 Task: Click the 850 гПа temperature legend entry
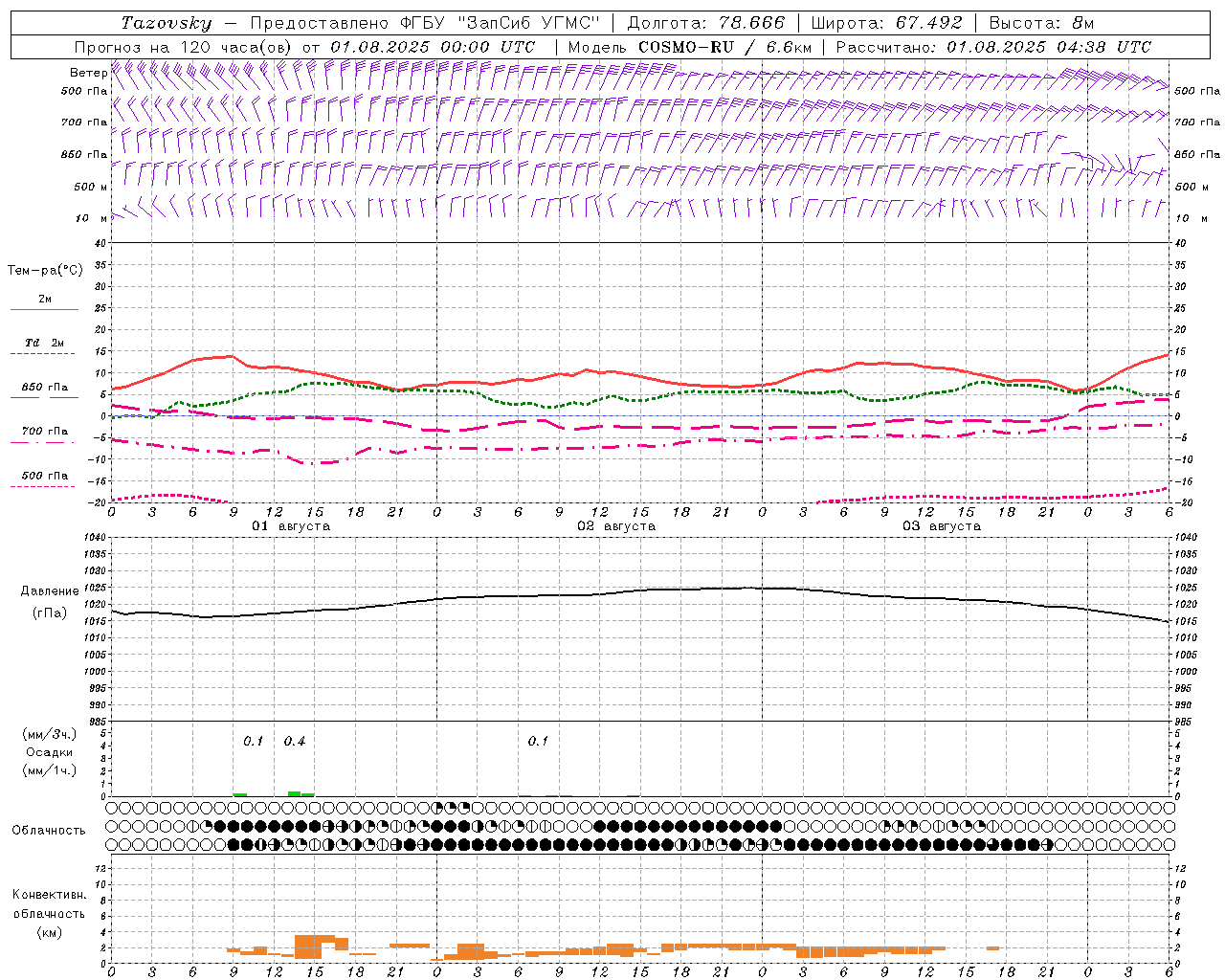tap(44, 391)
